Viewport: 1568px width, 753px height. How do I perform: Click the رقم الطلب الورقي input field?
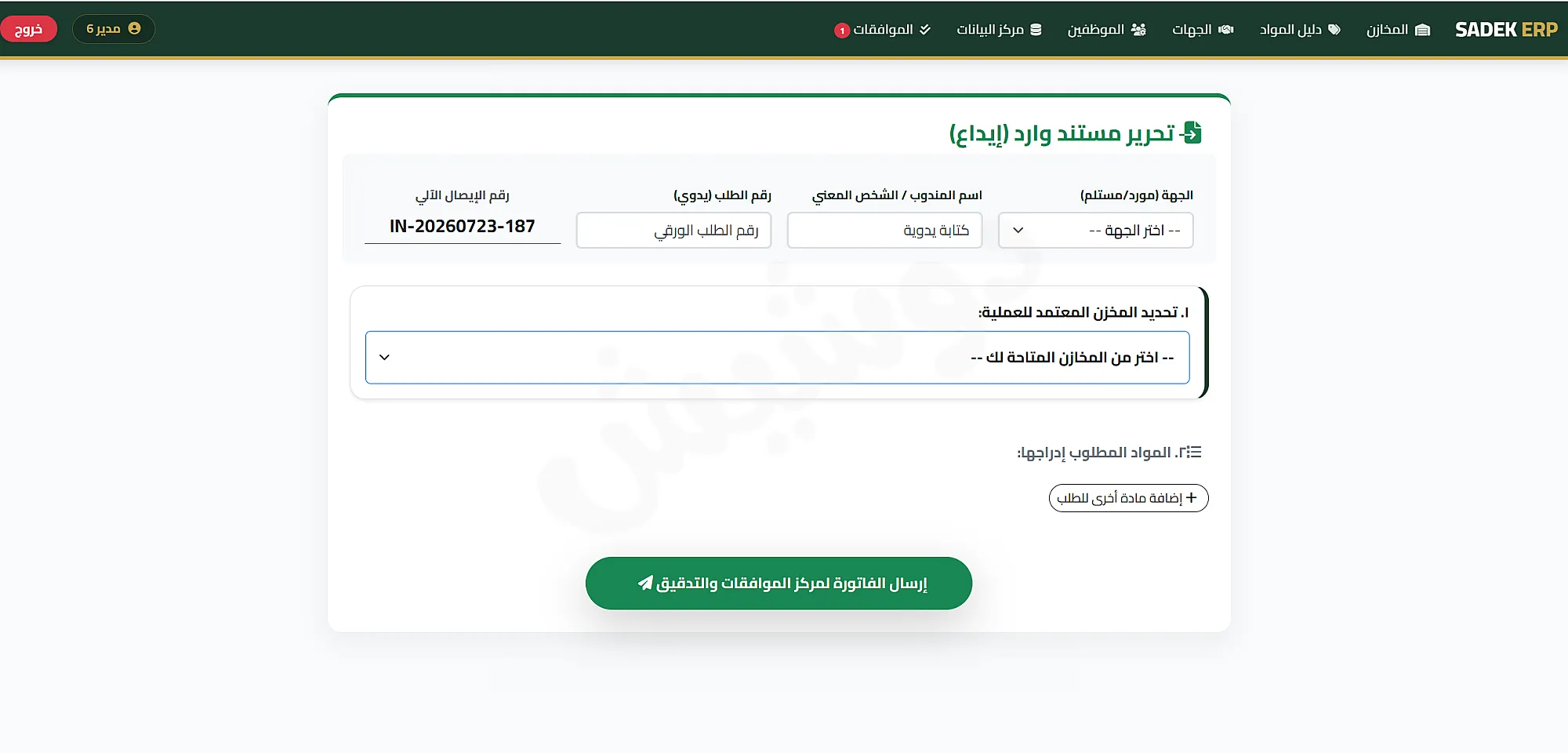click(673, 230)
